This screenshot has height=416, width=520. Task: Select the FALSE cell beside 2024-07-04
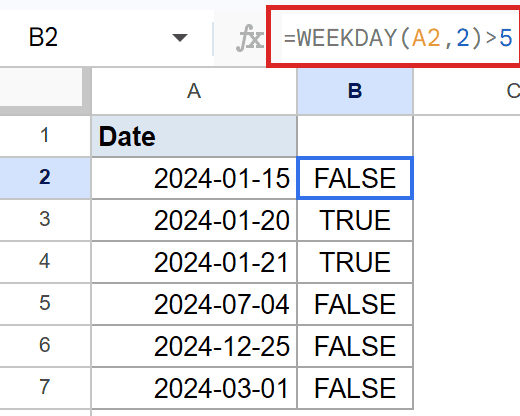pyautogui.click(x=355, y=304)
